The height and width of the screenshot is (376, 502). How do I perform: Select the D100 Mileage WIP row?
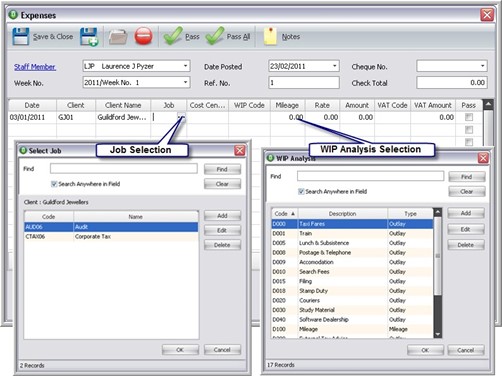coord(352,329)
